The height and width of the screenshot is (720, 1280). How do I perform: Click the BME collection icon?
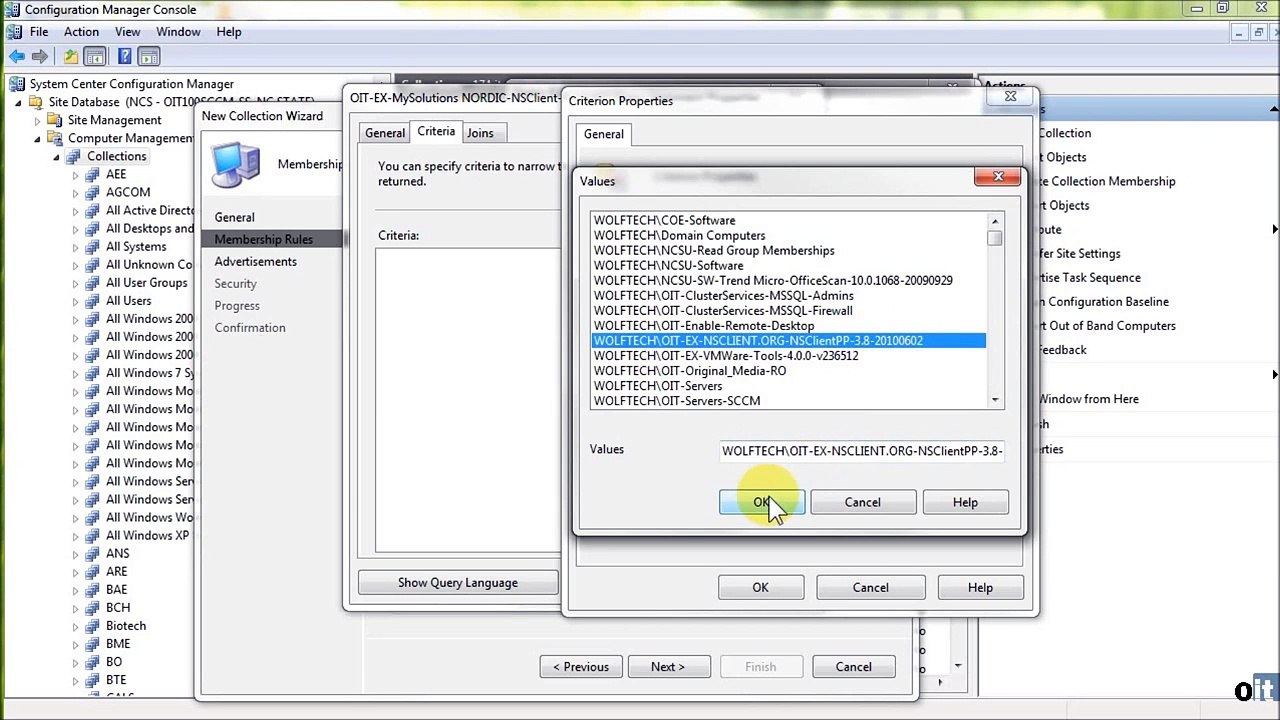tap(93, 643)
